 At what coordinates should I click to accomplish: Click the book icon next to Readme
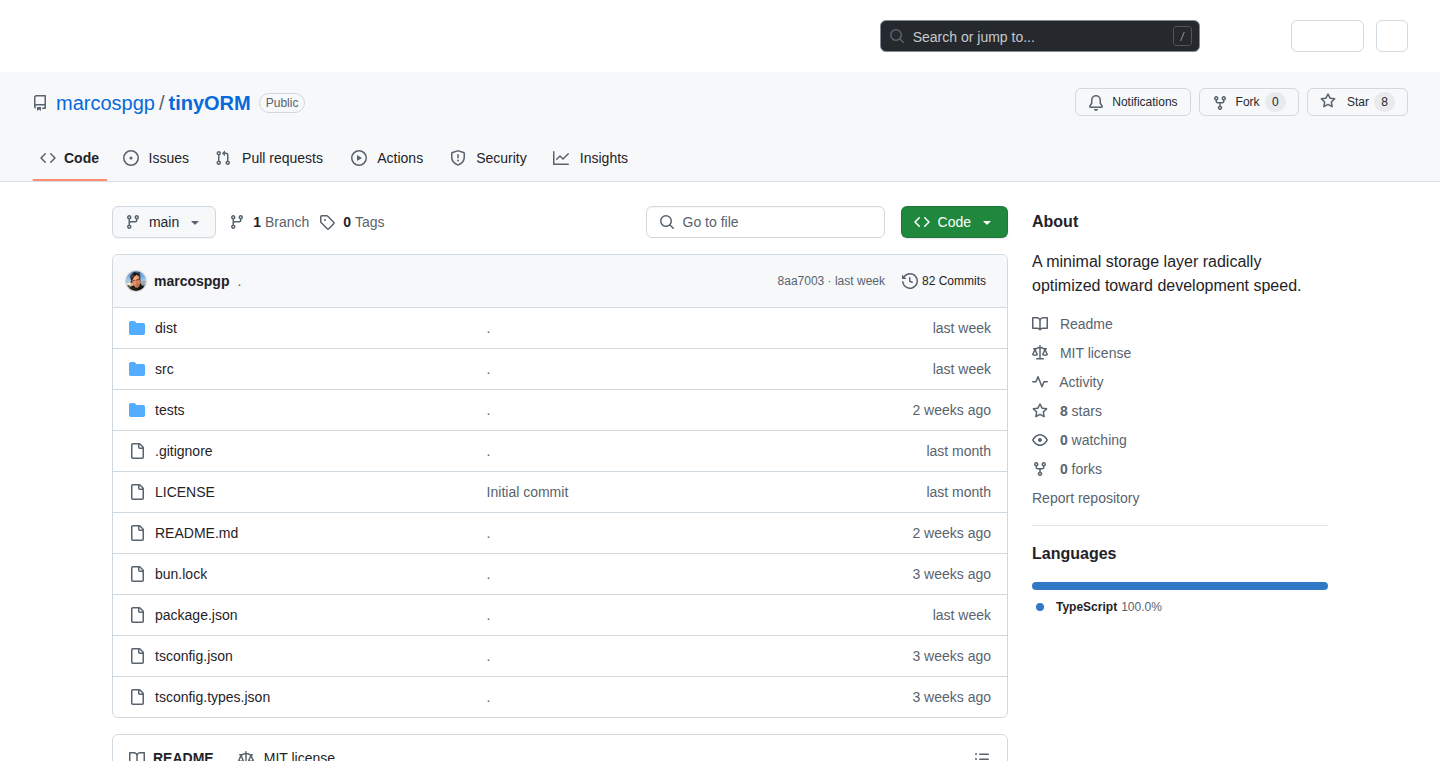pyautogui.click(x=1040, y=324)
